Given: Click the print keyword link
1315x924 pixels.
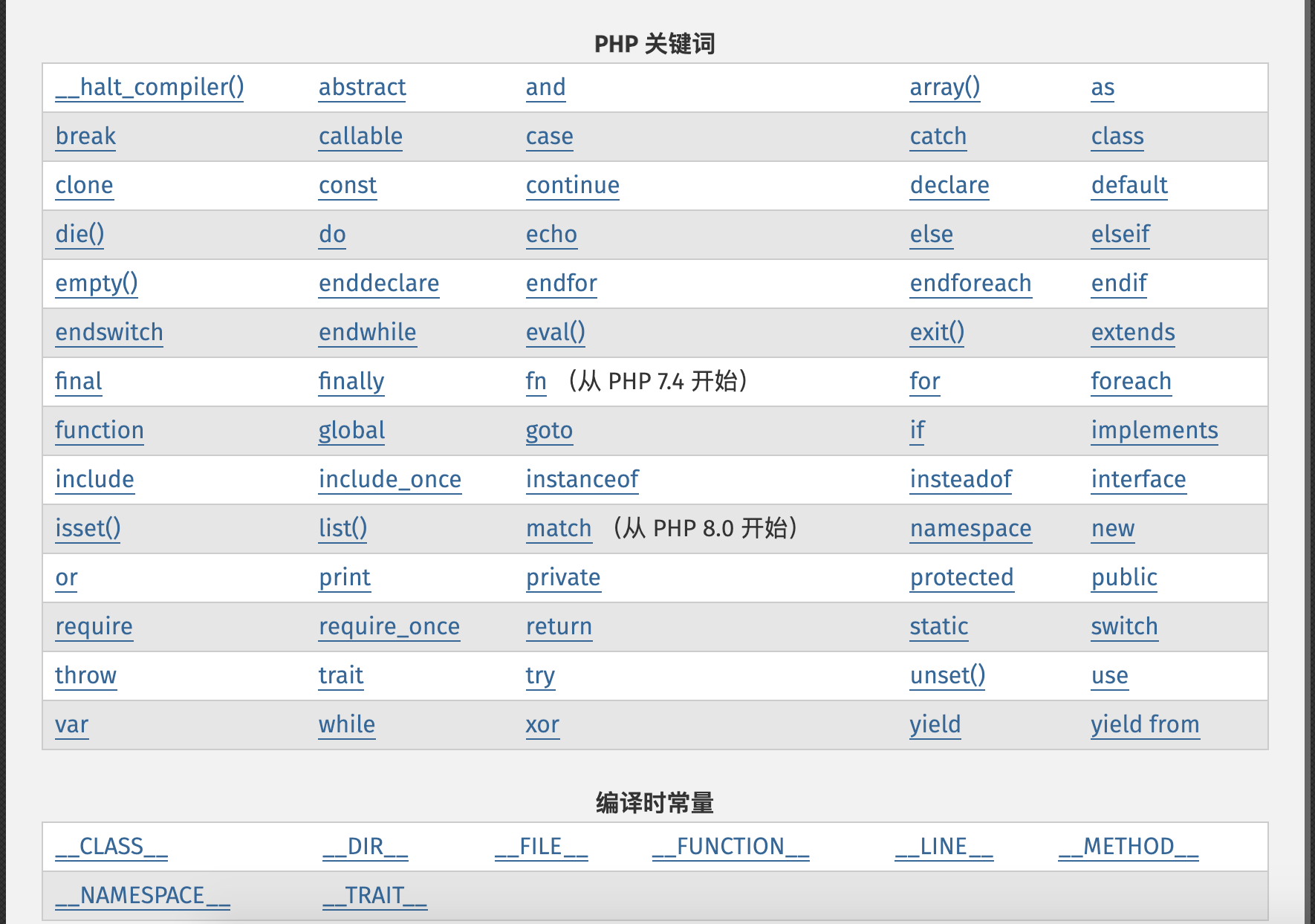Looking at the screenshot, I should (x=345, y=578).
